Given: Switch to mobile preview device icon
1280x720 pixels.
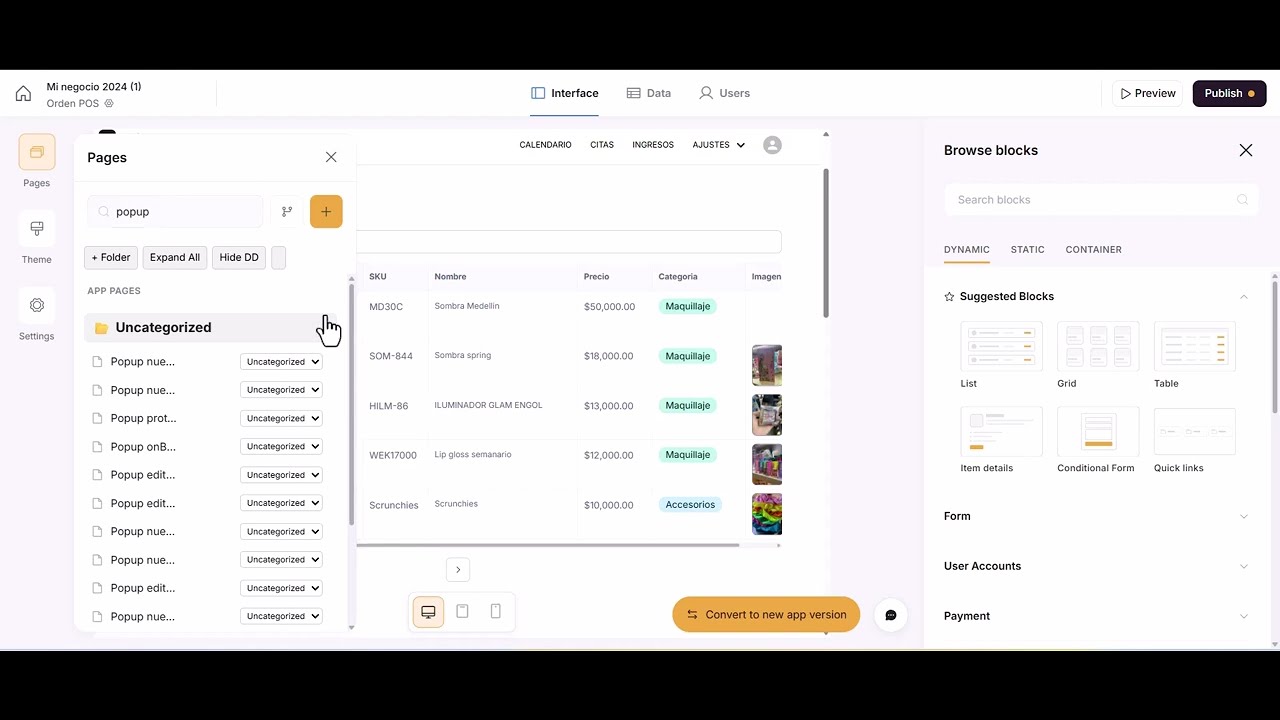Looking at the screenshot, I should 495,612.
